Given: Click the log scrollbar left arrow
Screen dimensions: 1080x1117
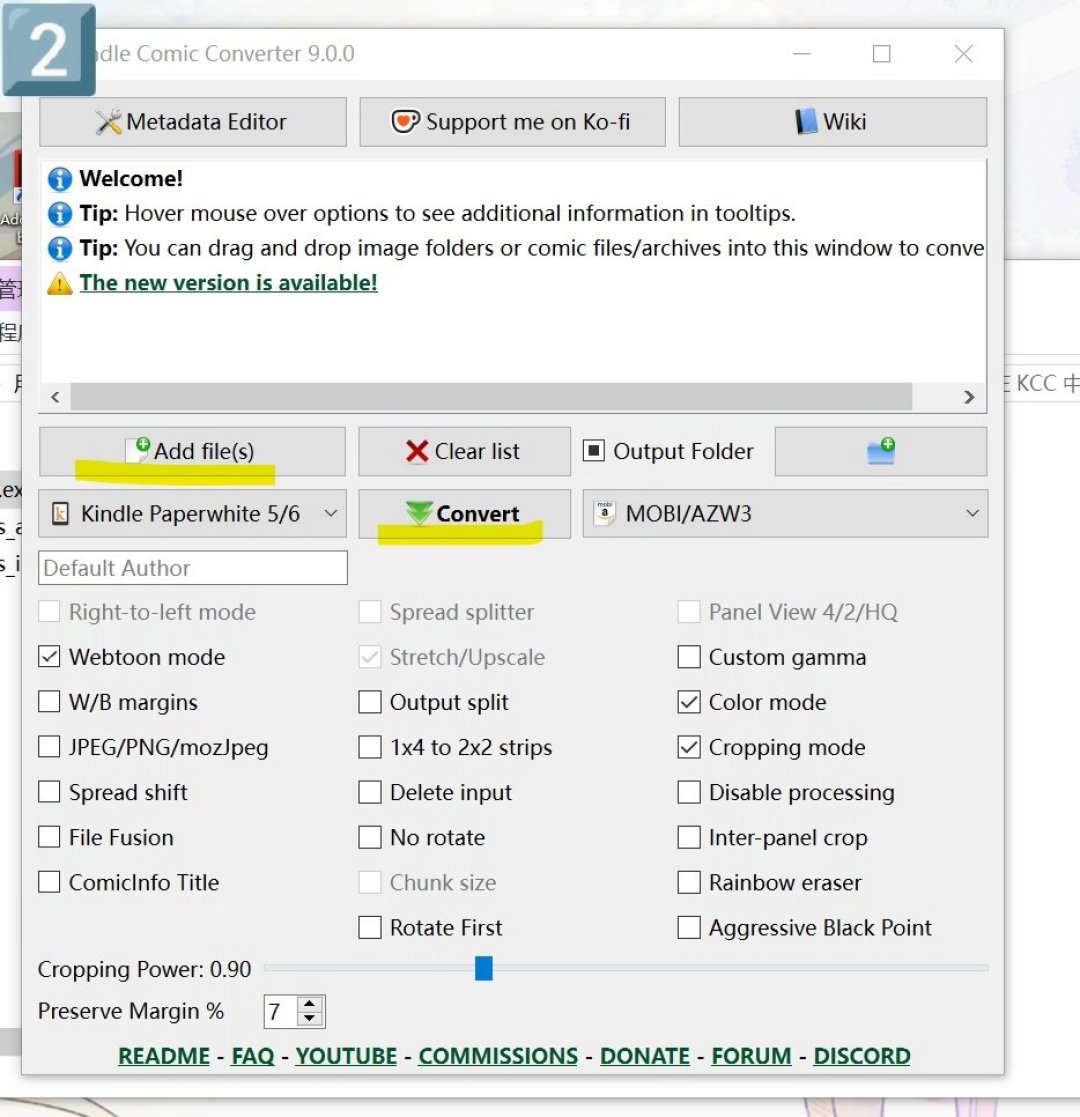Looking at the screenshot, I should point(56,397).
